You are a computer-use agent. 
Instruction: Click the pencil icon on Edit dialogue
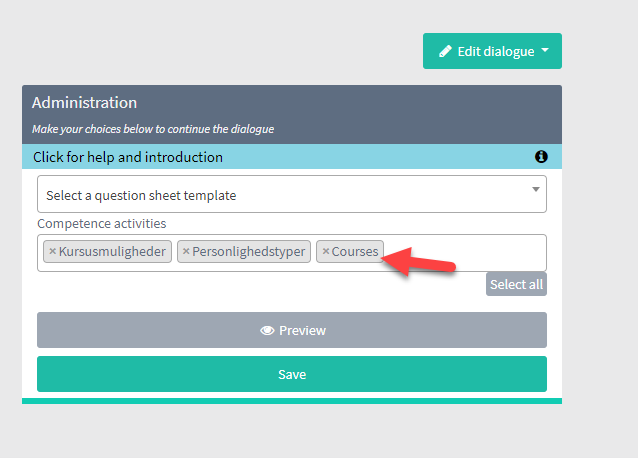pos(445,51)
